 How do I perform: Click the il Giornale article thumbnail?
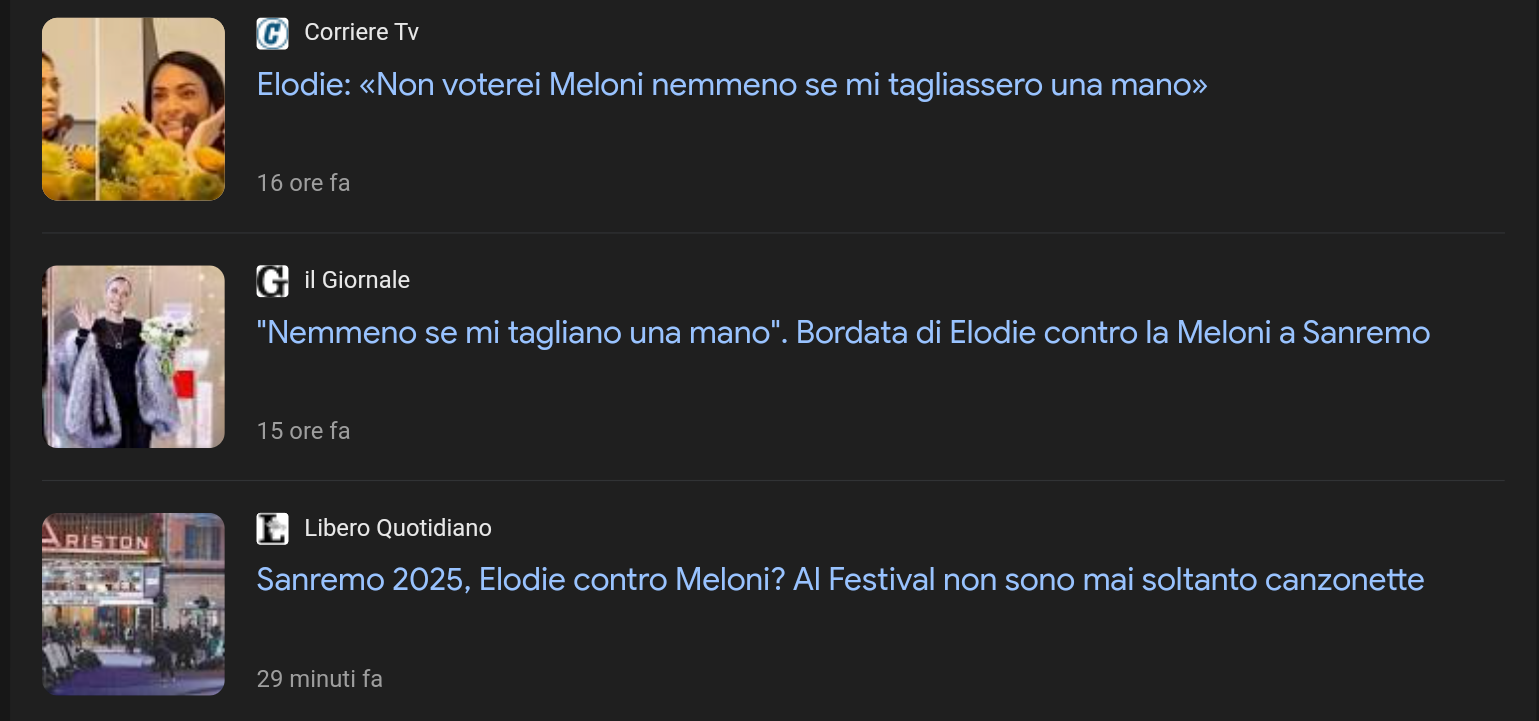133,356
